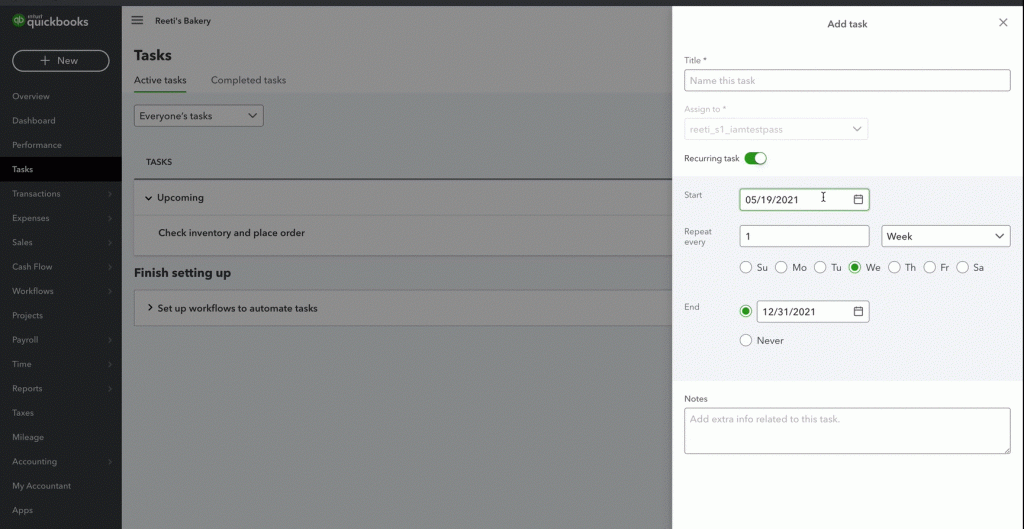Click the QuickBooks logo
This screenshot has height=529, width=1024.
[x=50, y=21]
